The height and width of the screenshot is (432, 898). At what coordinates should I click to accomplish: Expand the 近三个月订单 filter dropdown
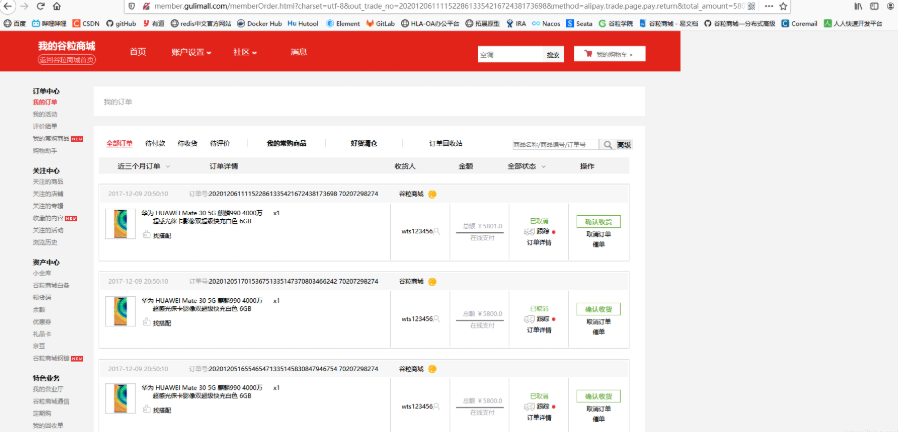tap(144, 166)
